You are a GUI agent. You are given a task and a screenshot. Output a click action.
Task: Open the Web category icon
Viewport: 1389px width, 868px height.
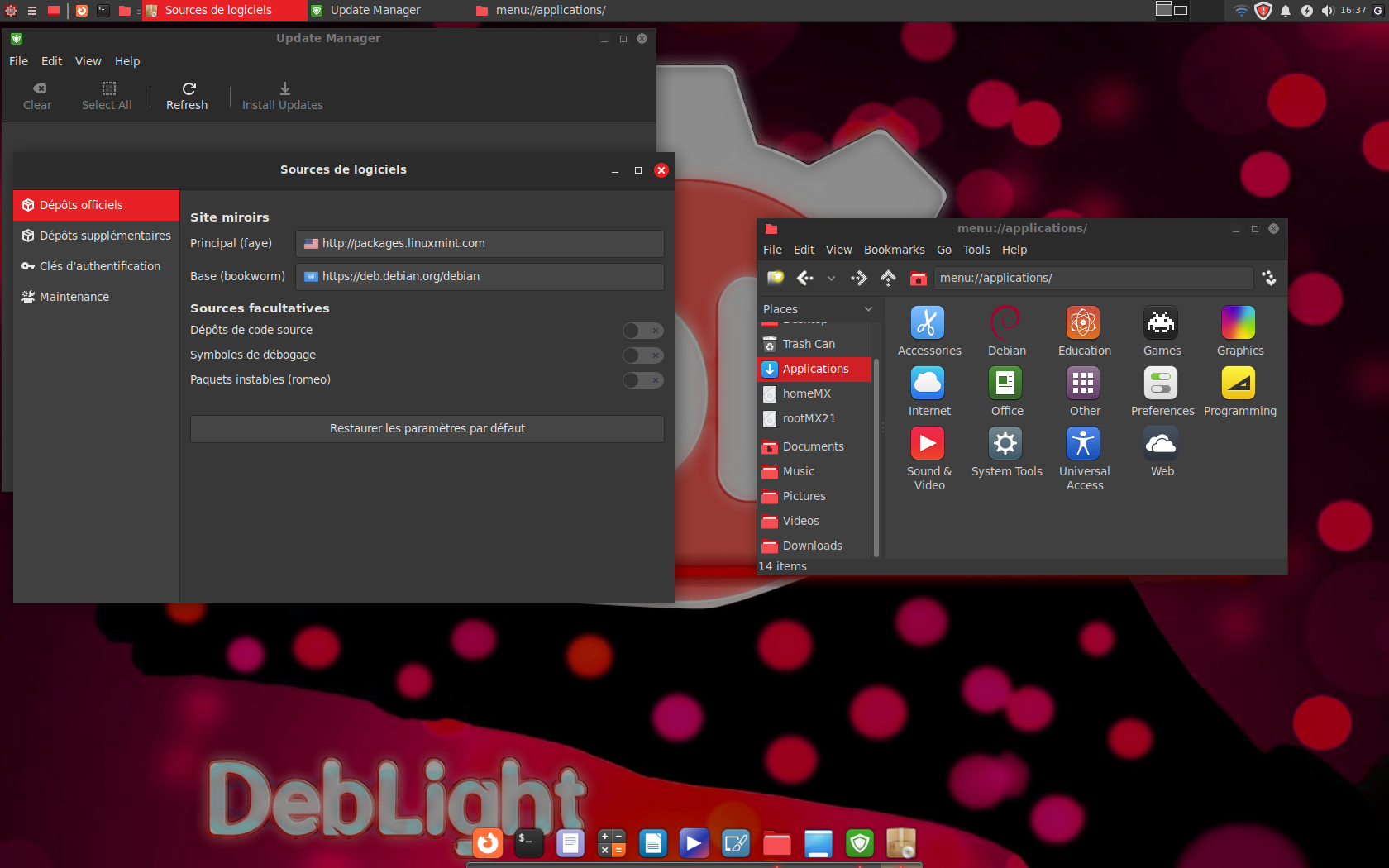click(x=1161, y=443)
